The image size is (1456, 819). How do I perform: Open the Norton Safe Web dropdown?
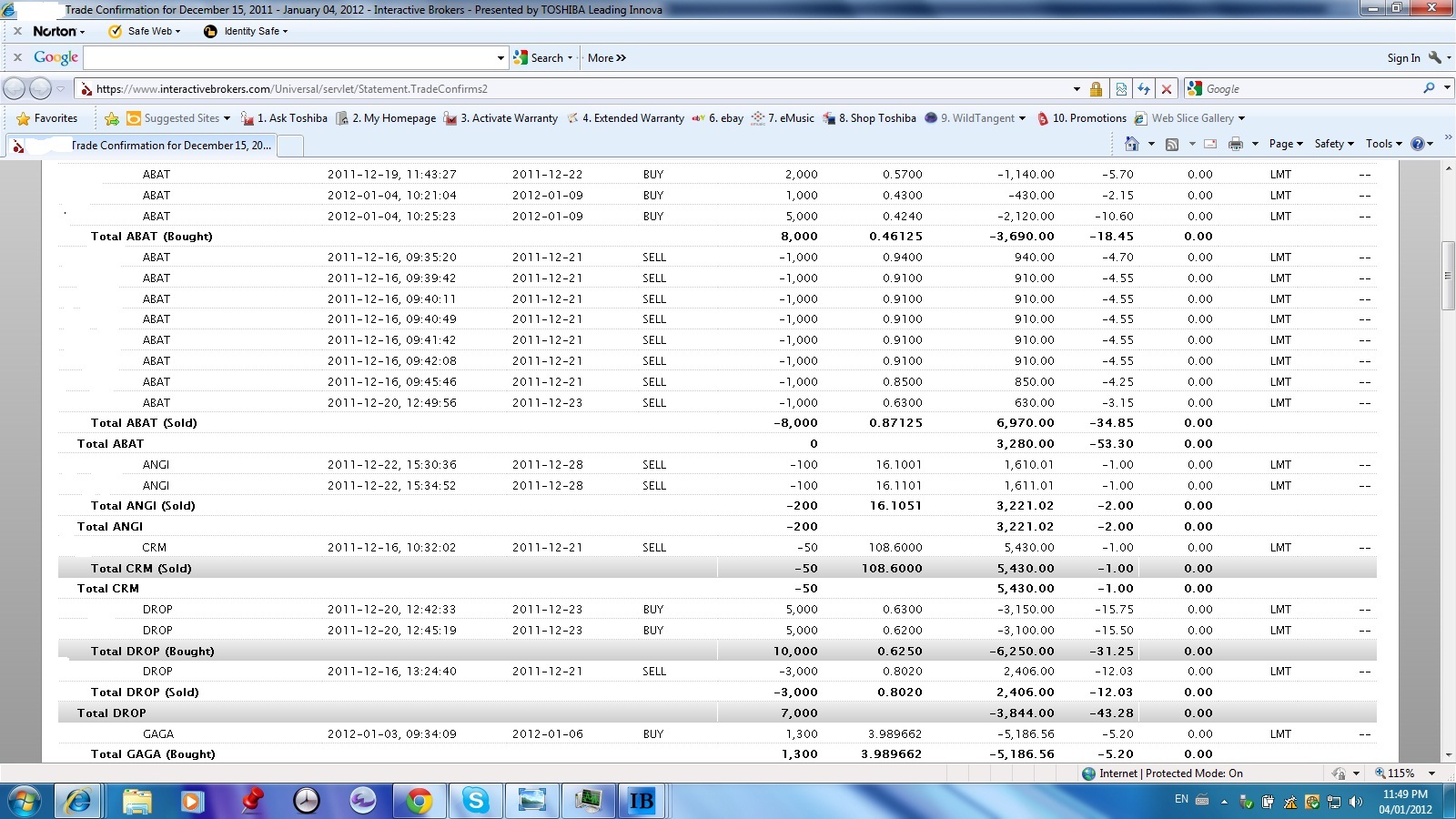pos(145,31)
